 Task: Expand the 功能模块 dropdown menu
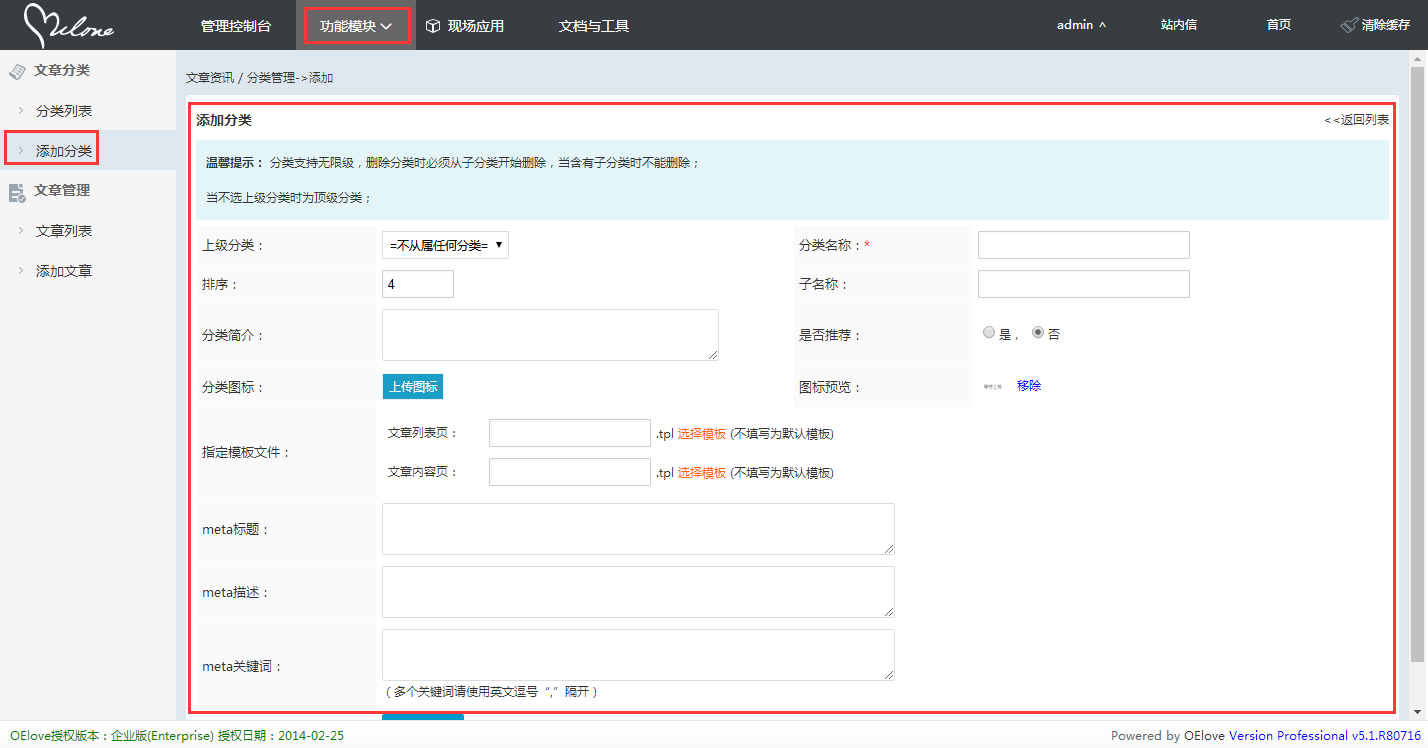click(355, 26)
